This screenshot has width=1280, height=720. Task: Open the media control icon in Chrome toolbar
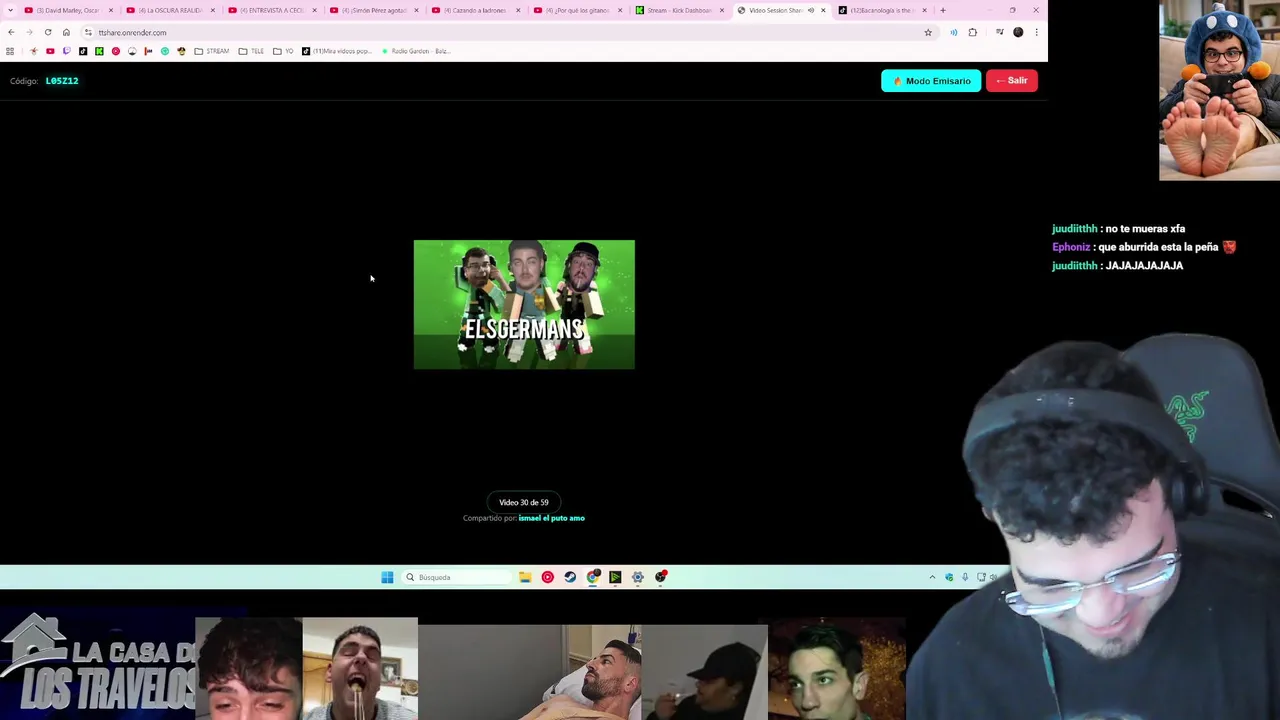pos(1000,32)
